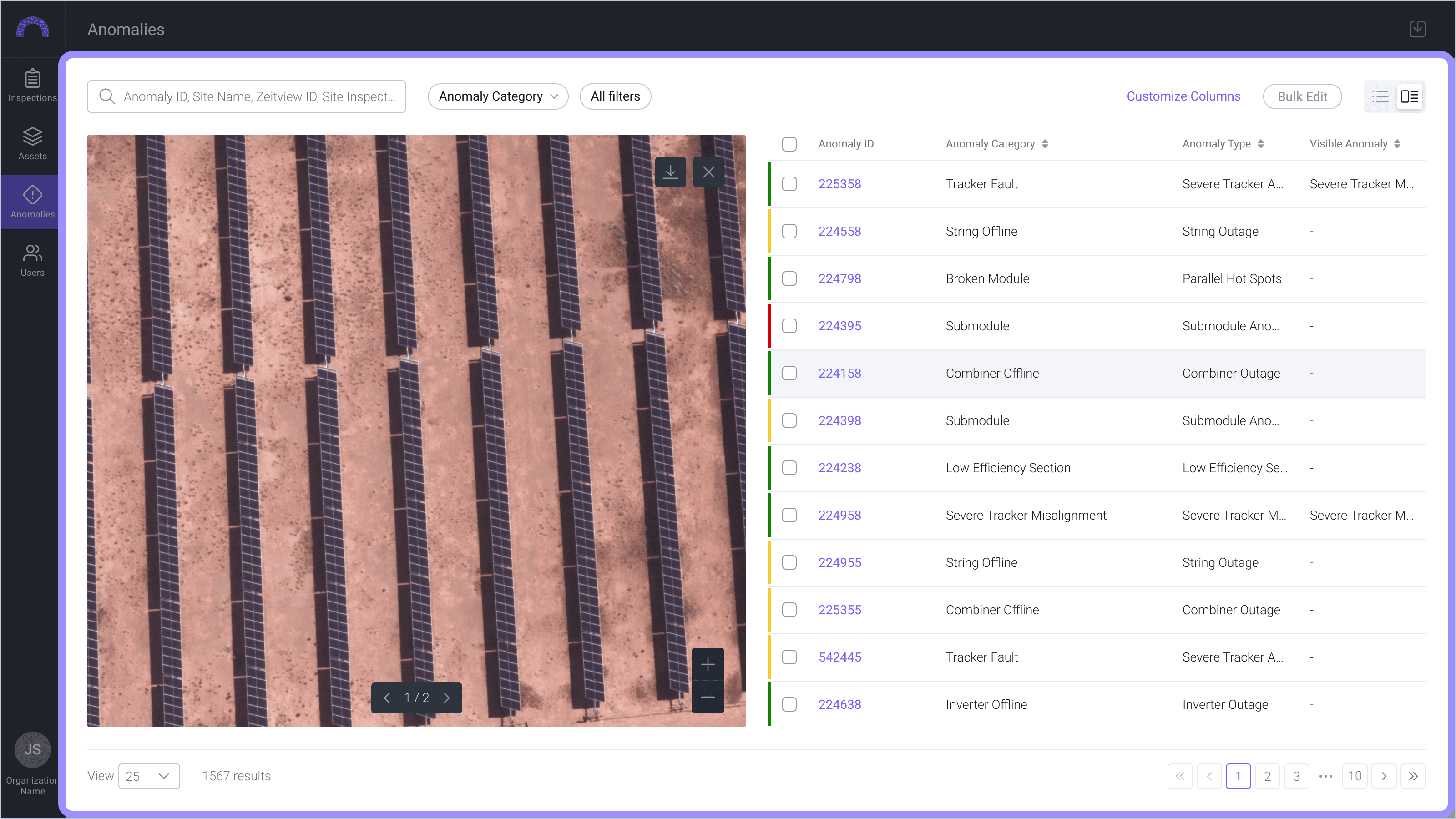Click export icon in top header

(1417, 29)
